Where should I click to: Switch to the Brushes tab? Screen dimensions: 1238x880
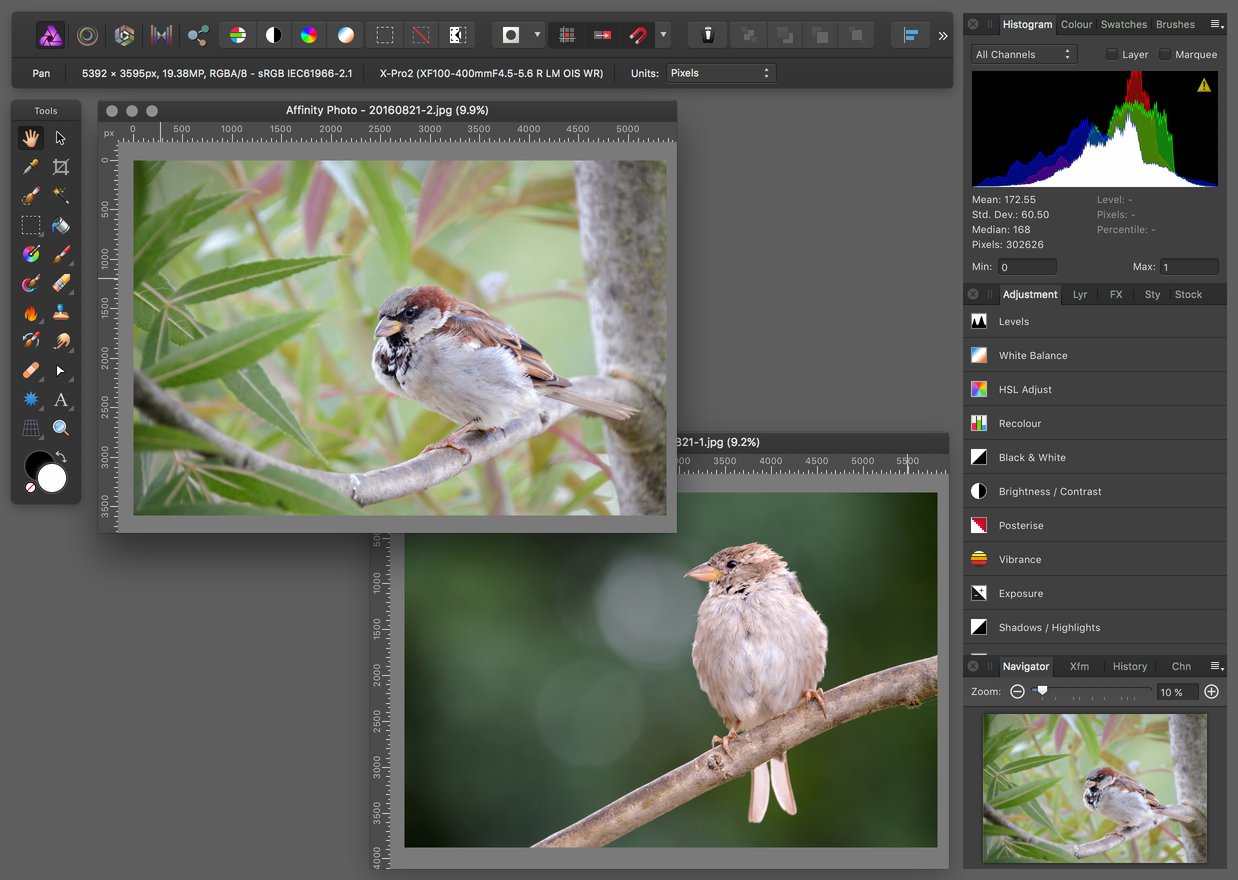(1175, 24)
